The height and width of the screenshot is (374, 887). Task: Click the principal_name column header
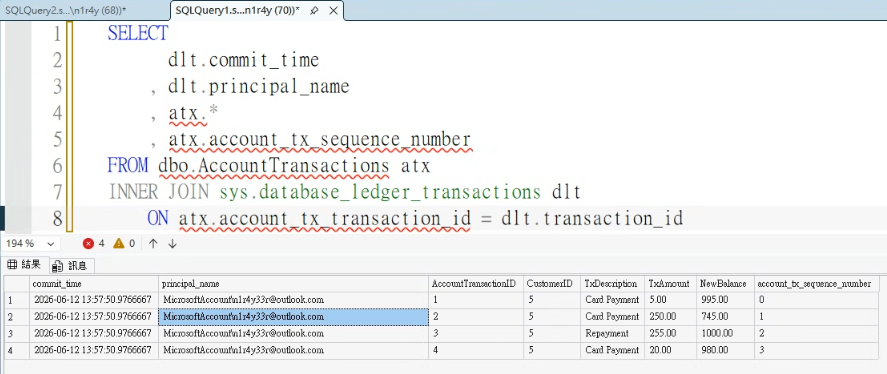pos(293,283)
